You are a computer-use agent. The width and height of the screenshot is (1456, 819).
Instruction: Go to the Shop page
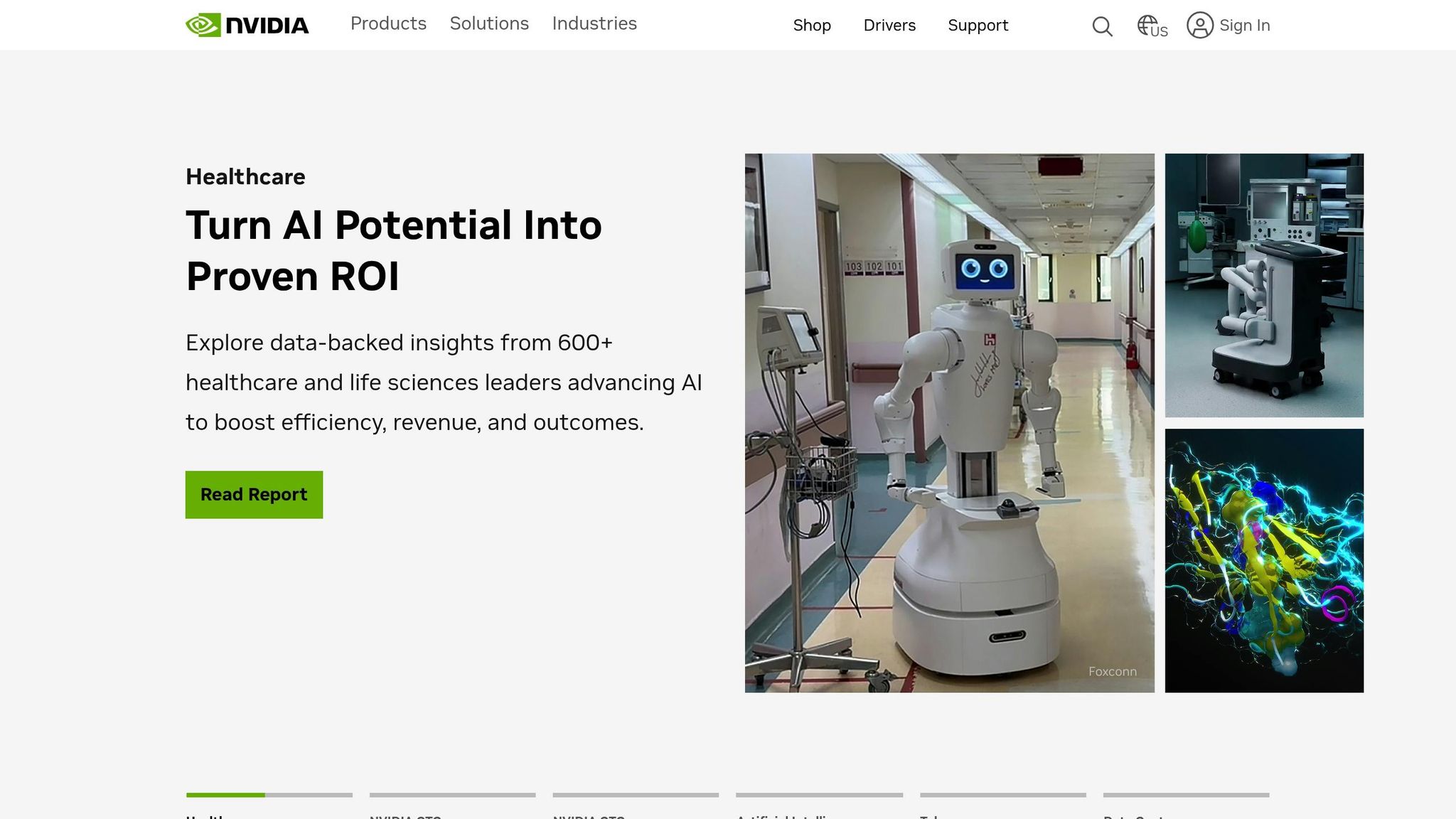812,26
